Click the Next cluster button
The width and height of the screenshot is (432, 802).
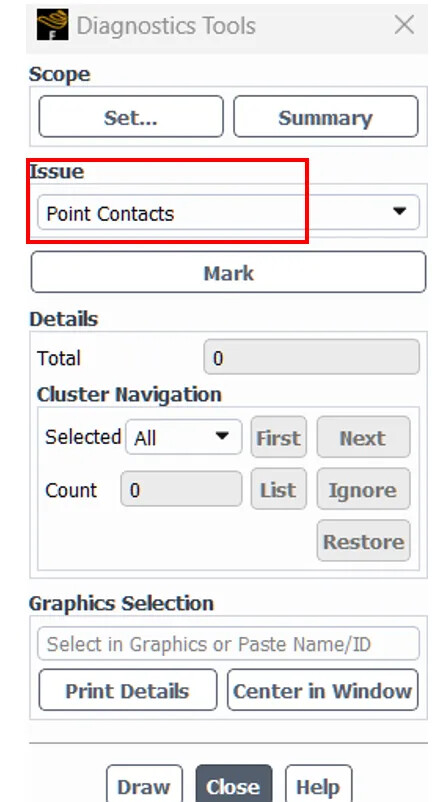363,437
